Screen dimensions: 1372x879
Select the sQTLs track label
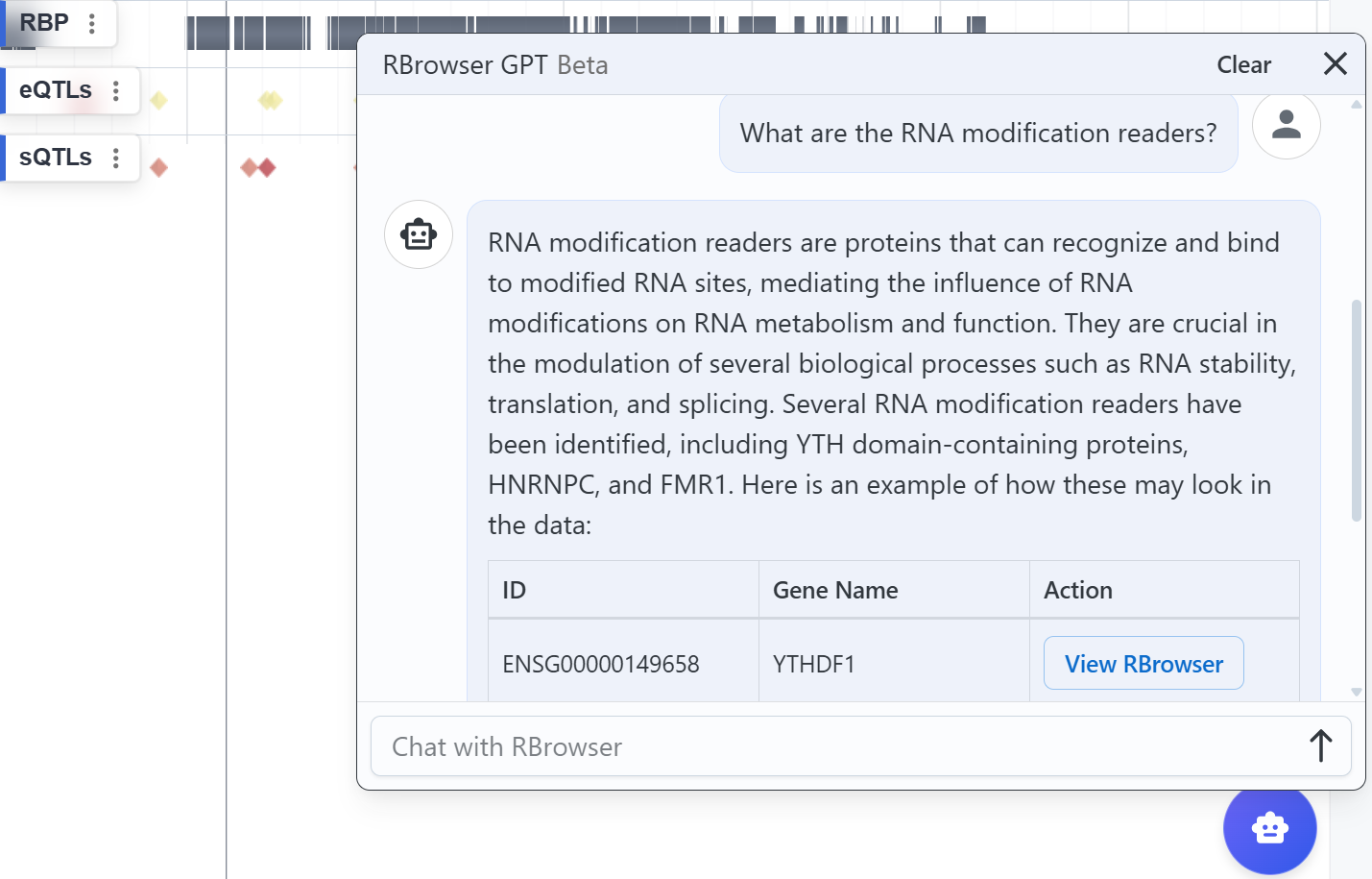click(56, 158)
